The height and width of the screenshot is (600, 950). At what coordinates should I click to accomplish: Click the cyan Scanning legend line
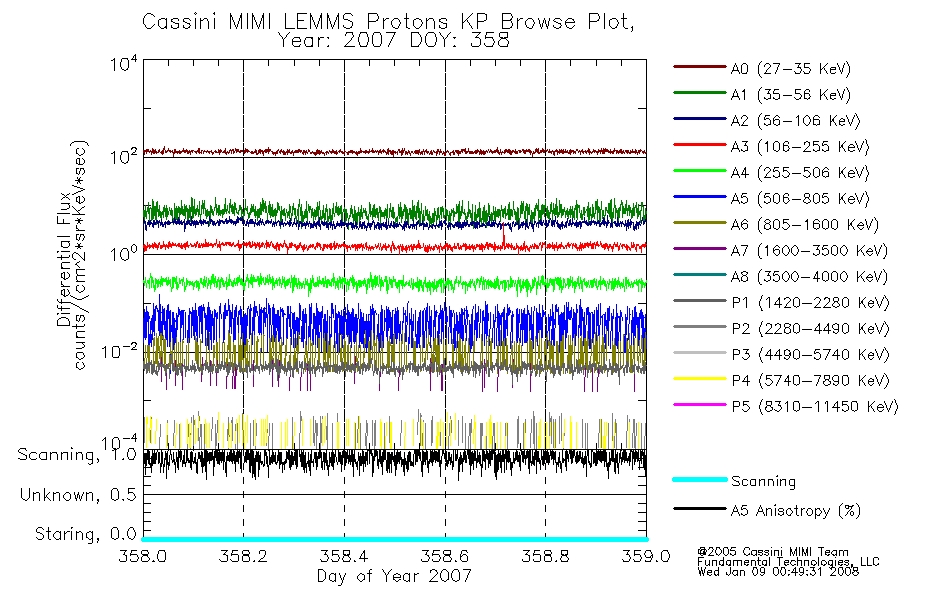[x=700, y=479]
